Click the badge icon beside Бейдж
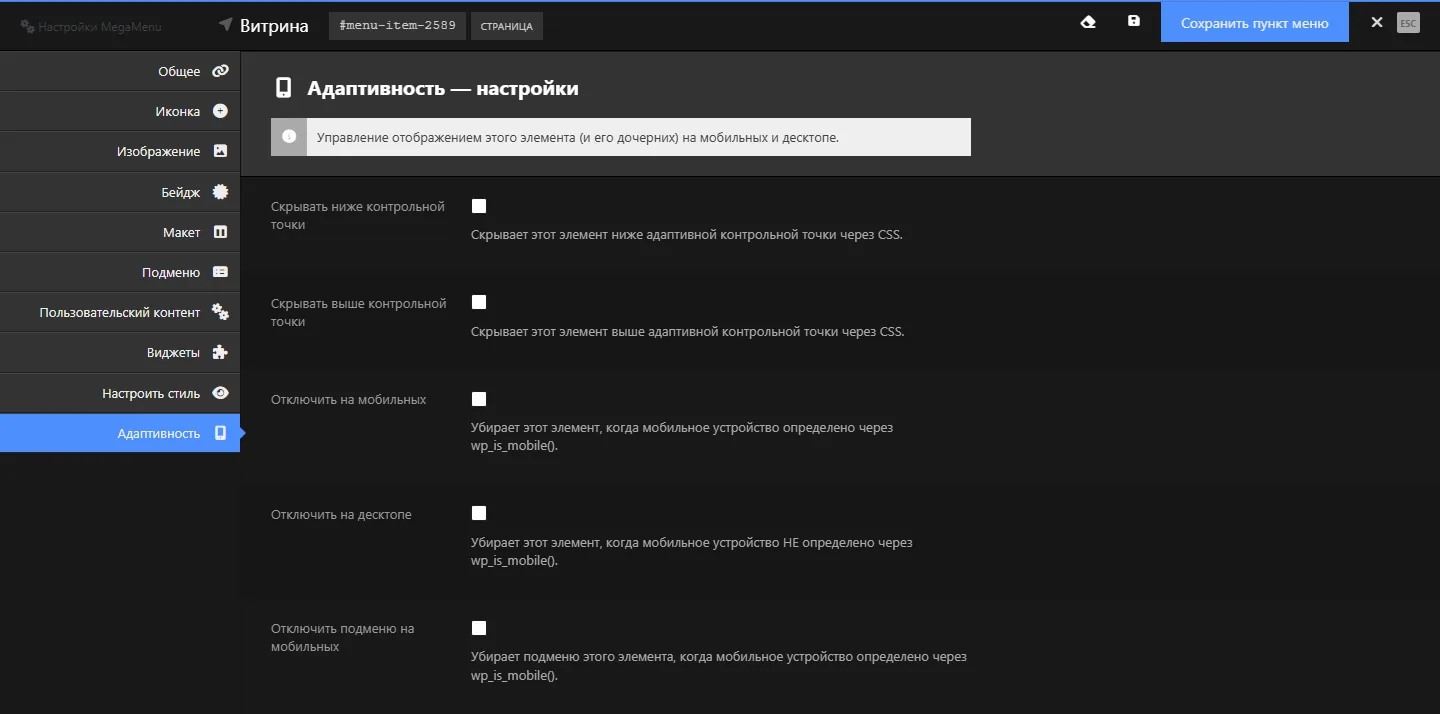The height and width of the screenshot is (714, 1440). 221,192
